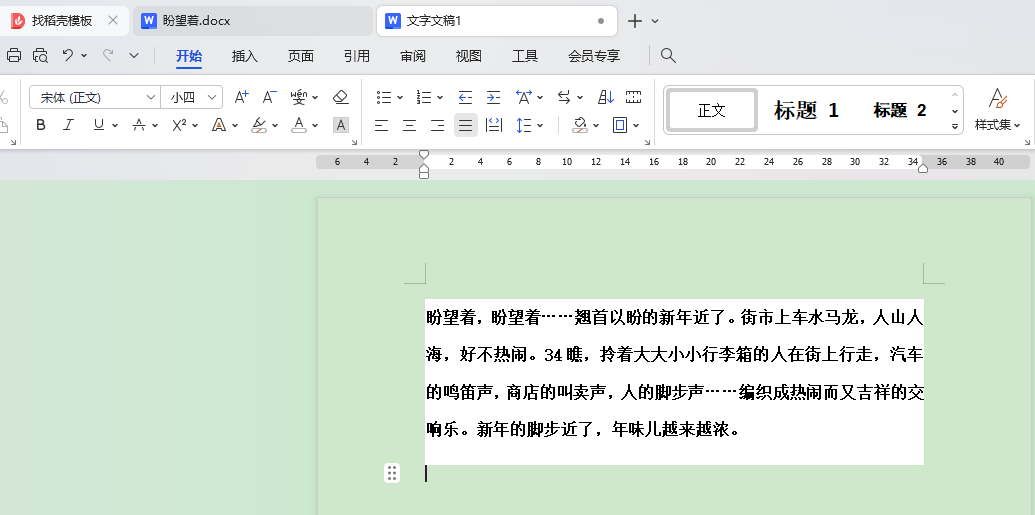Viewport: 1035px width, 515px height.
Task: Open undo history dropdown arrow
Action: (84, 56)
